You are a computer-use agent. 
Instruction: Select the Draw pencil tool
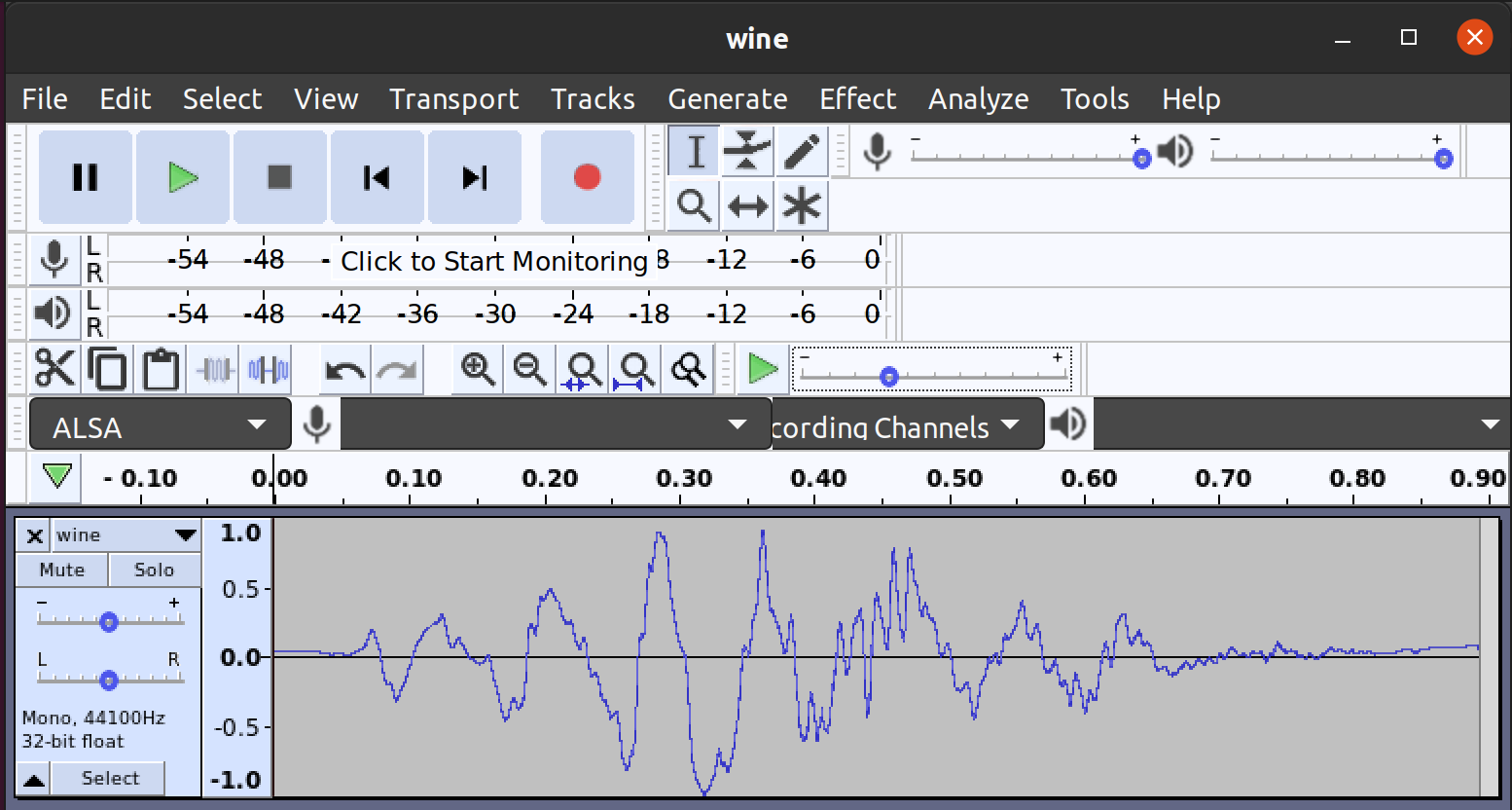[x=801, y=152]
